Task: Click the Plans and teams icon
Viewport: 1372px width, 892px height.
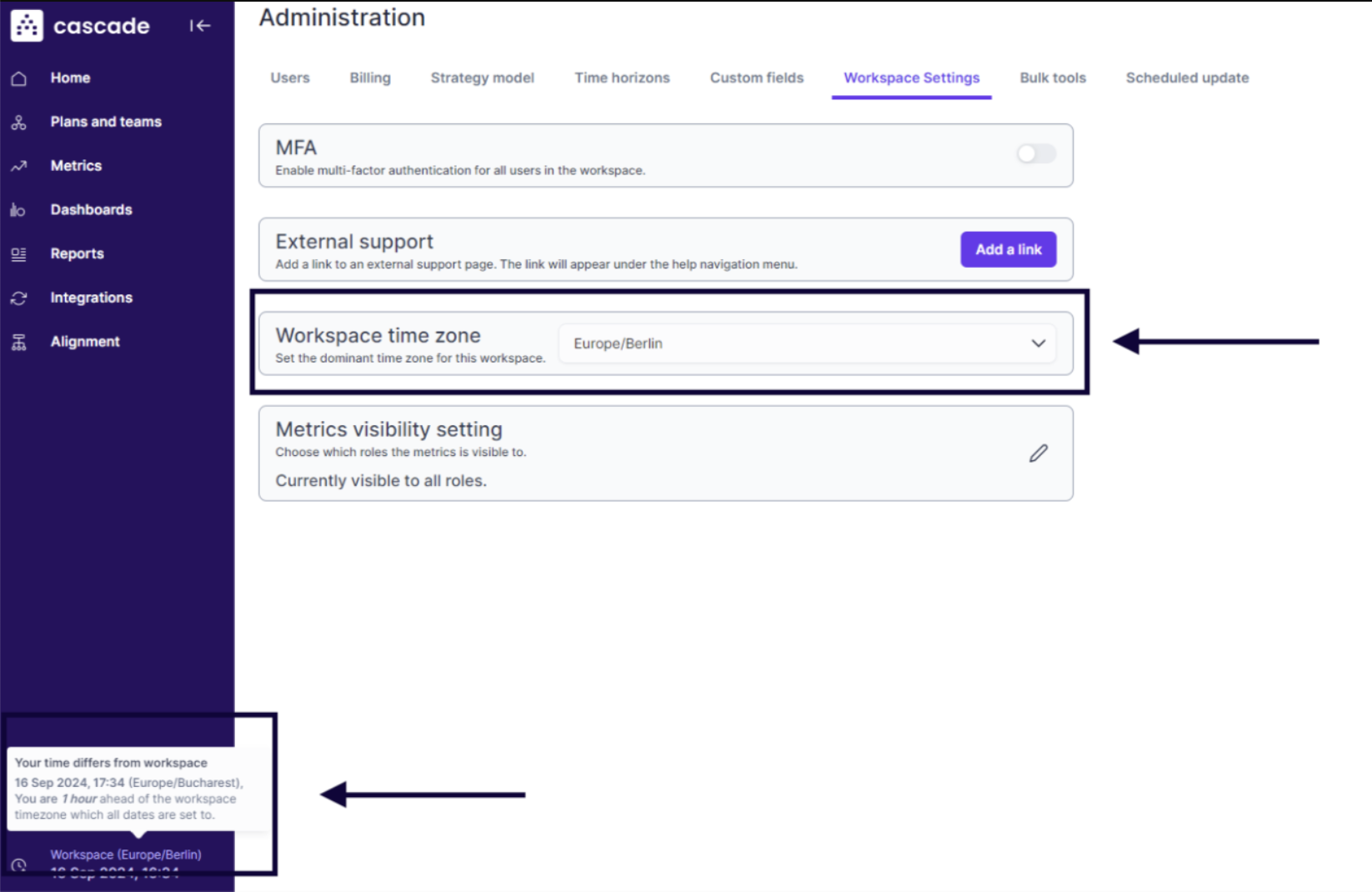Action: click(19, 123)
